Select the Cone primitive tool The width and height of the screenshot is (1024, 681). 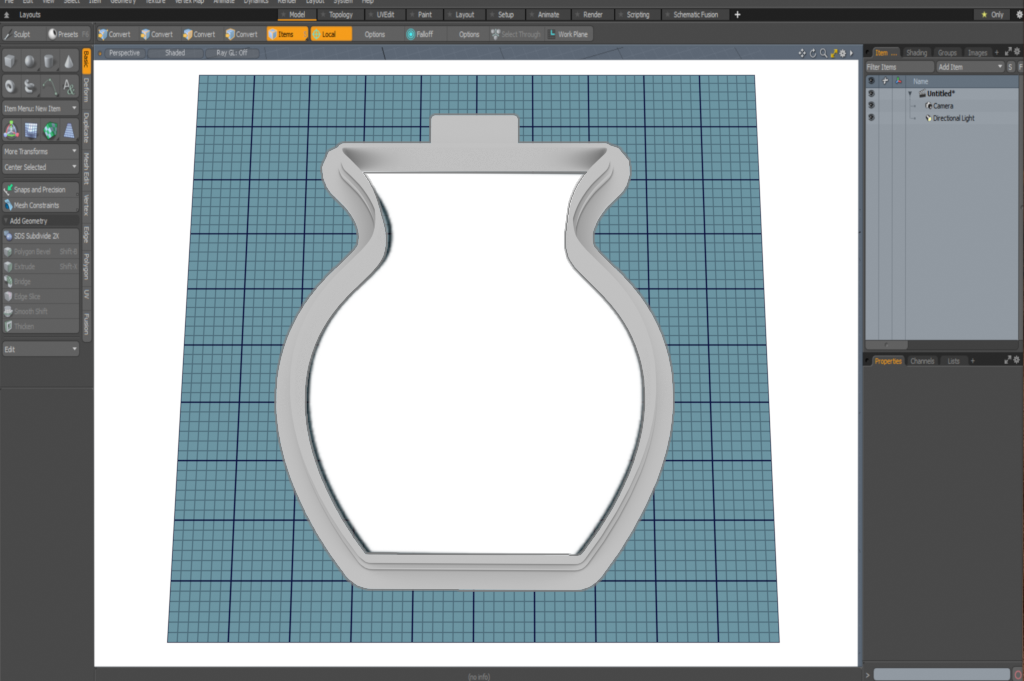tap(69, 62)
